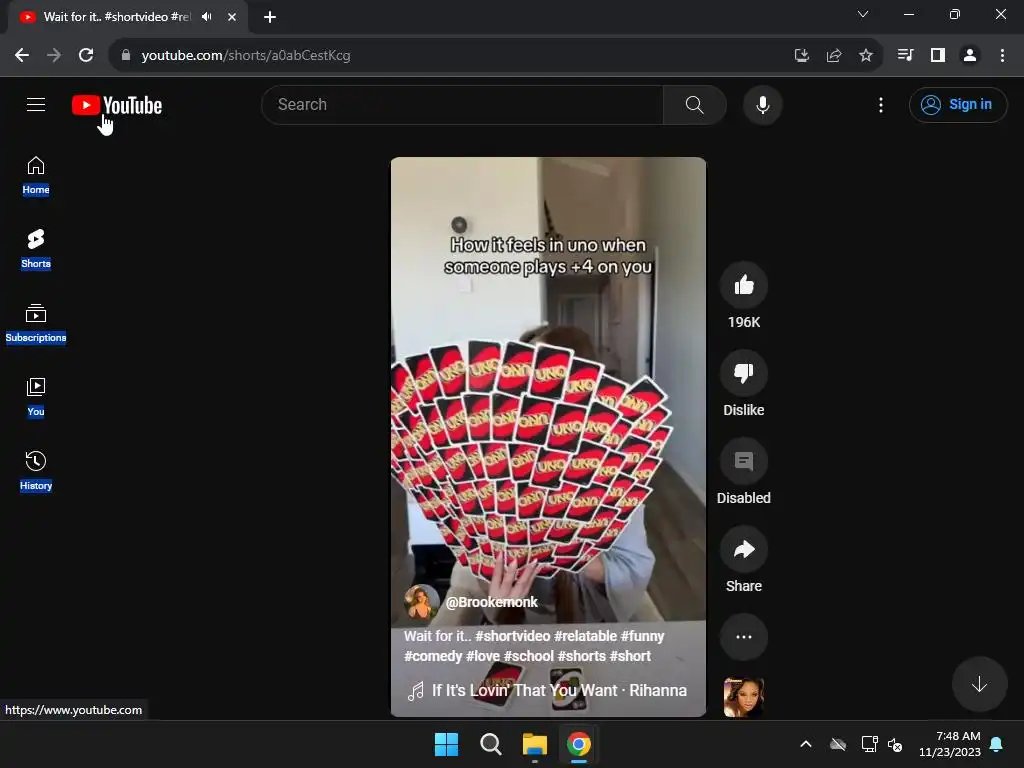The image size is (1024, 768).
Task: Click the magnifier search button
Action: pyautogui.click(x=694, y=104)
